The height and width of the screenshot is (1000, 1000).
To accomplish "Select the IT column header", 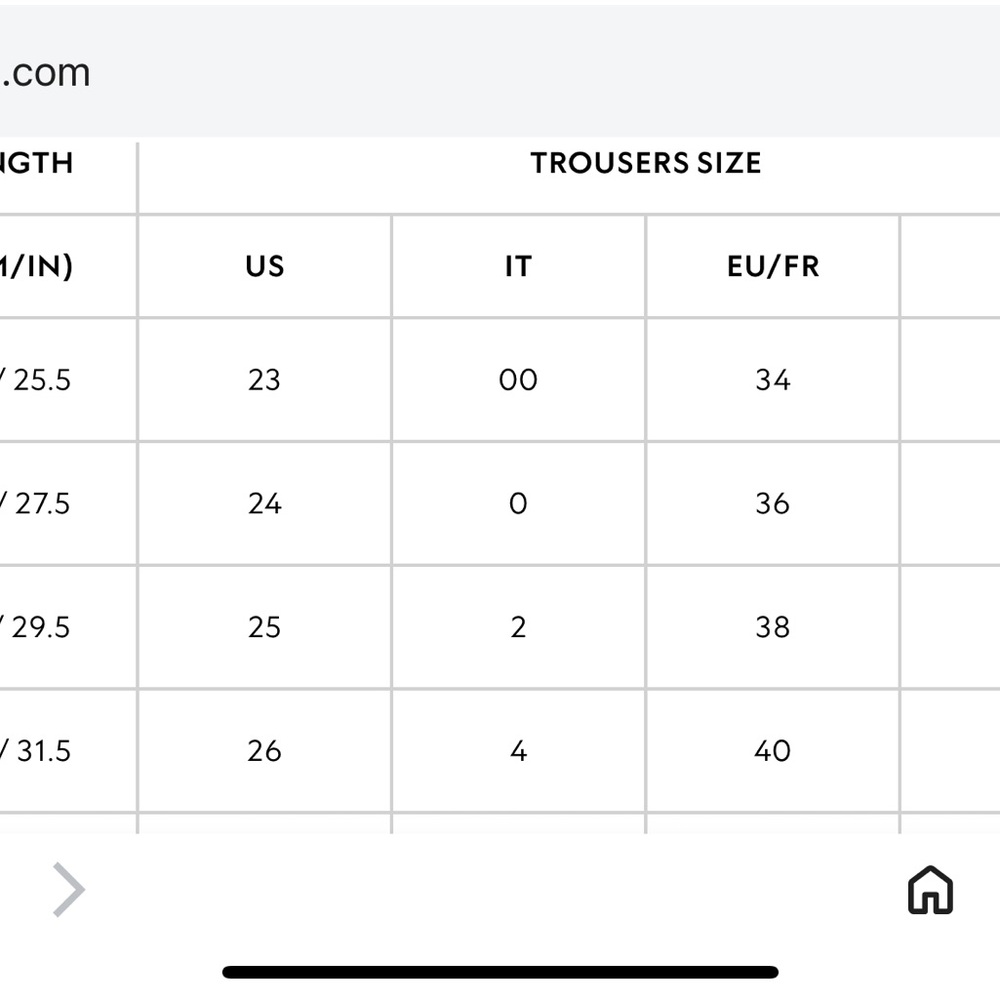I will tap(518, 267).
